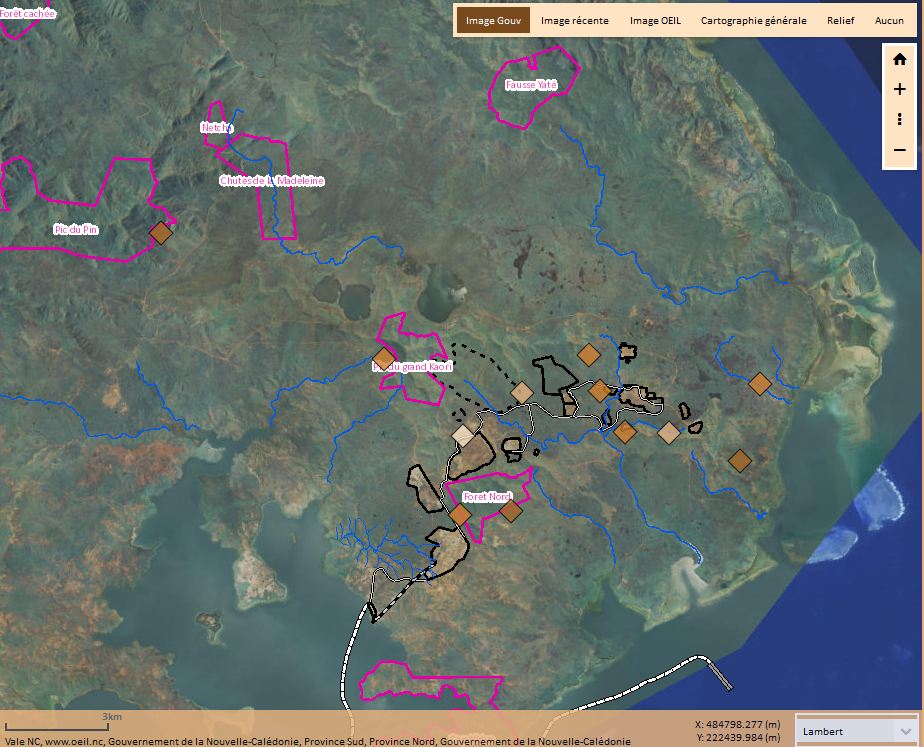Click the home extent button
Viewport: 924px width, 747px height.
pos(899,60)
